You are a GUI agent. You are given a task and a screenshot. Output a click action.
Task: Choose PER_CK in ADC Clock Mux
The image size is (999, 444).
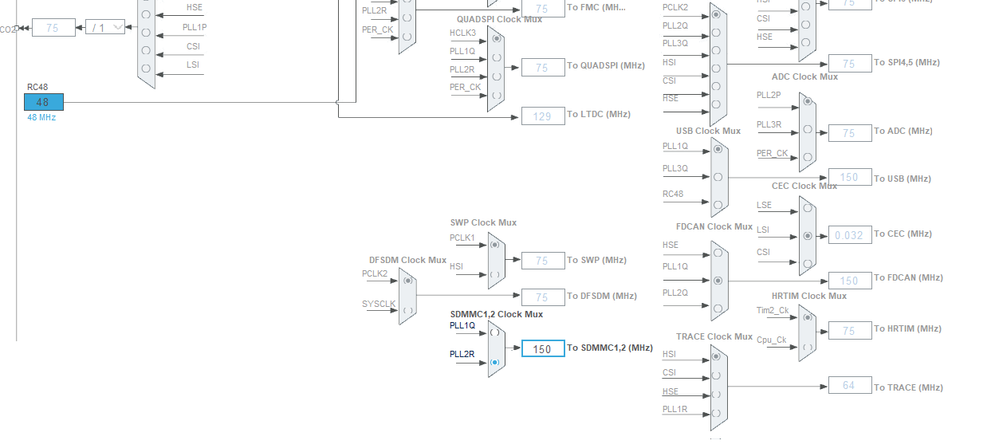click(x=807, y=157)
